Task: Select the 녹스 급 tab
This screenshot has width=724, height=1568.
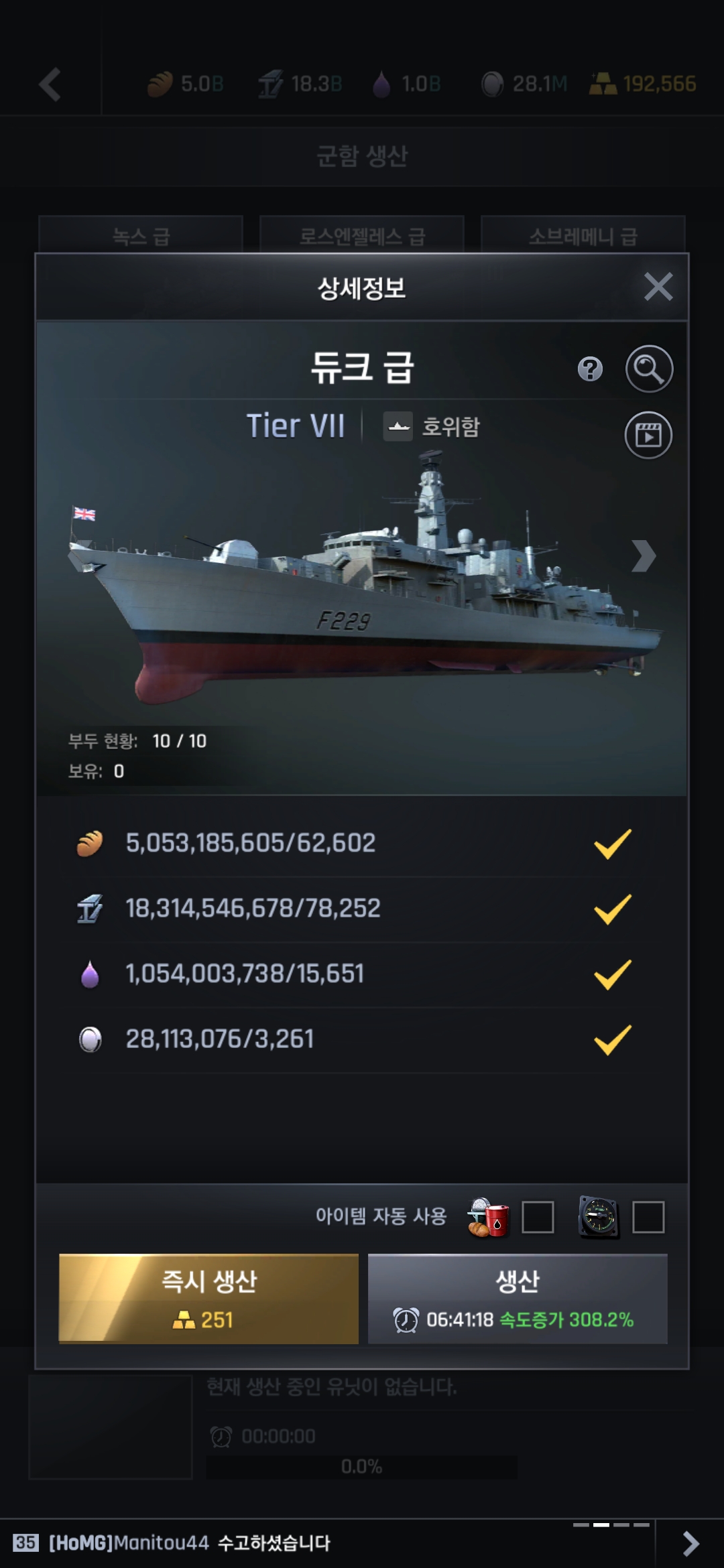Action: point(141,235)
